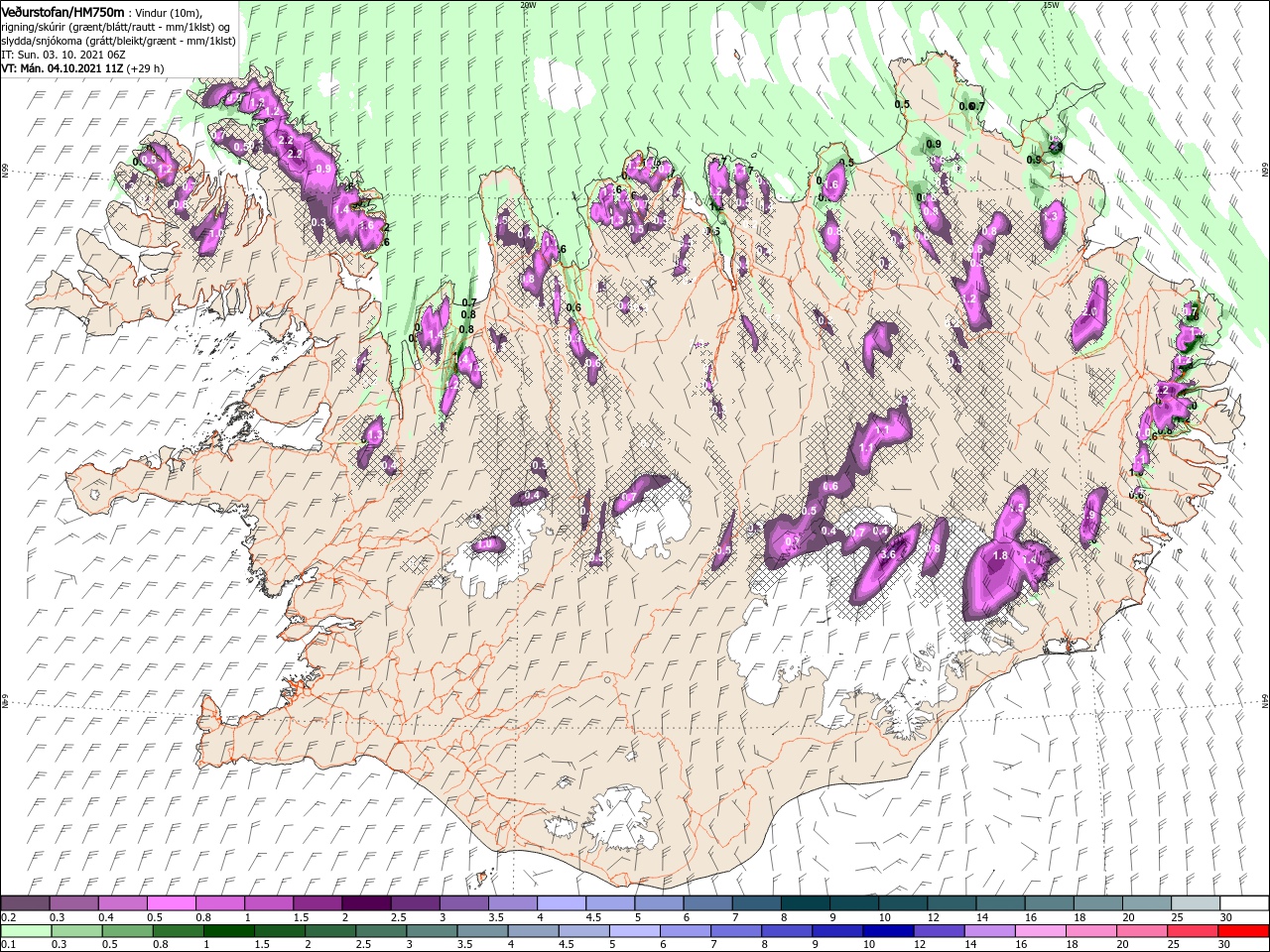Click the Veðurstofan/HM750m title text

(63, 11)
